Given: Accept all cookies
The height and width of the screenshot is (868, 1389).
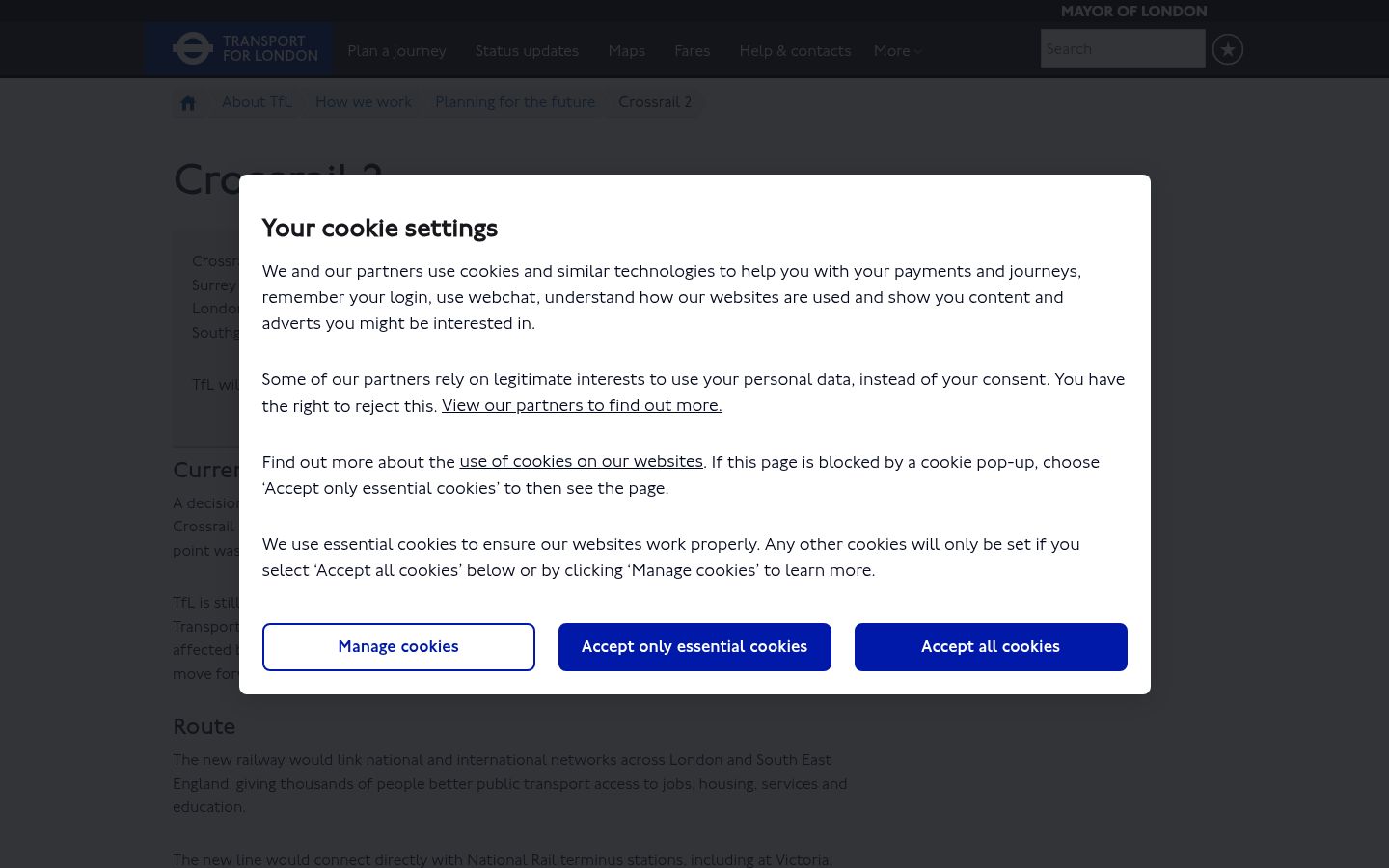Looking at the screenshot, I should click(x=991, y=647).
